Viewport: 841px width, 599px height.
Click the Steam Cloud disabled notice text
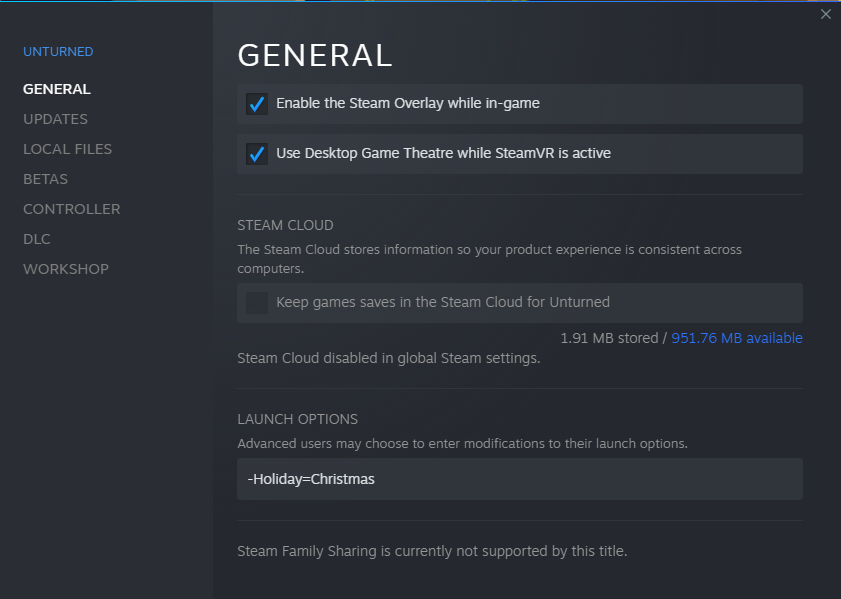click(388, 358)
